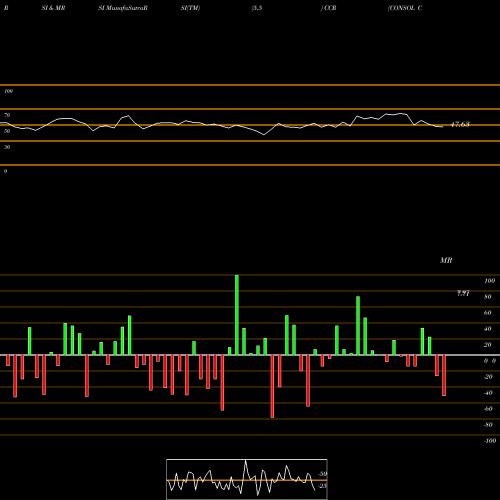Click the -80 label on the MR axis
Screen dimensions: 500x500
coord(488,425)
